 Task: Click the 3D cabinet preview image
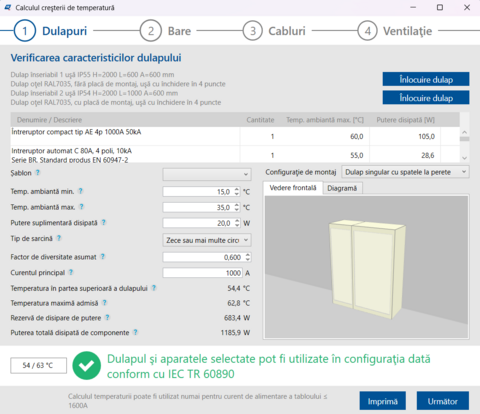(367, 267)
